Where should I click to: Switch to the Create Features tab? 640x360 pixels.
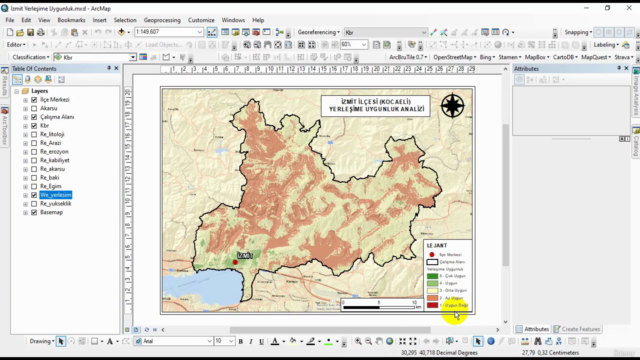click(577, 329)
